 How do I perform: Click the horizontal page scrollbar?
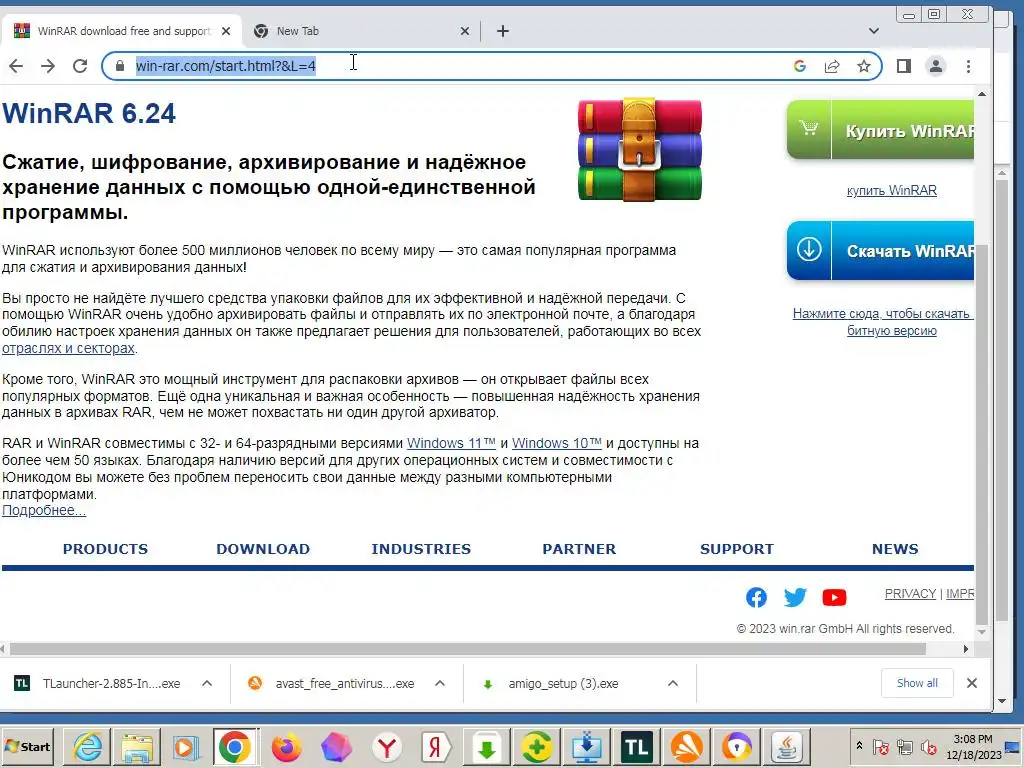(468, 648)
